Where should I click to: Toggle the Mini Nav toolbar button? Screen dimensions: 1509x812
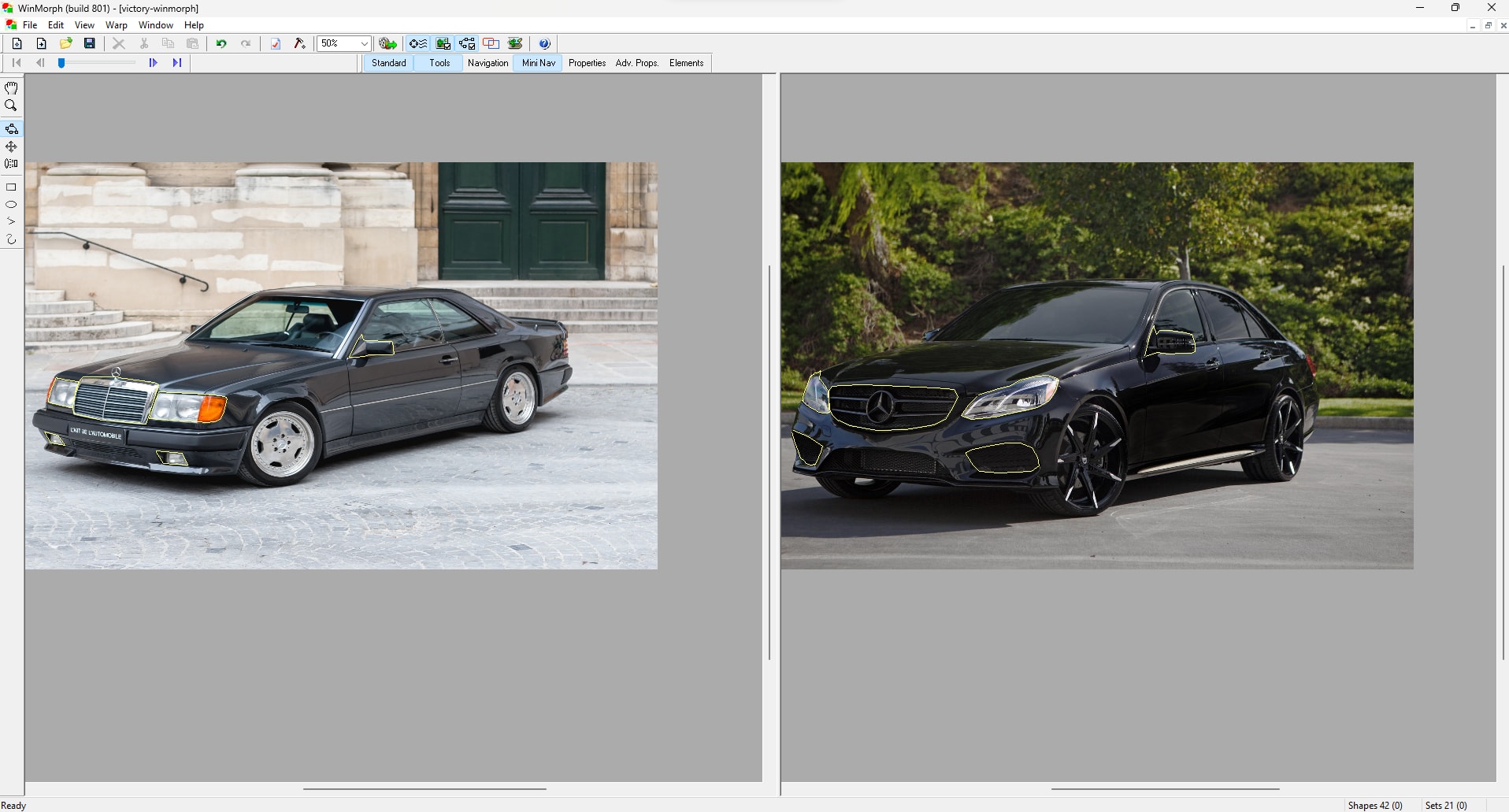point(539,63)
